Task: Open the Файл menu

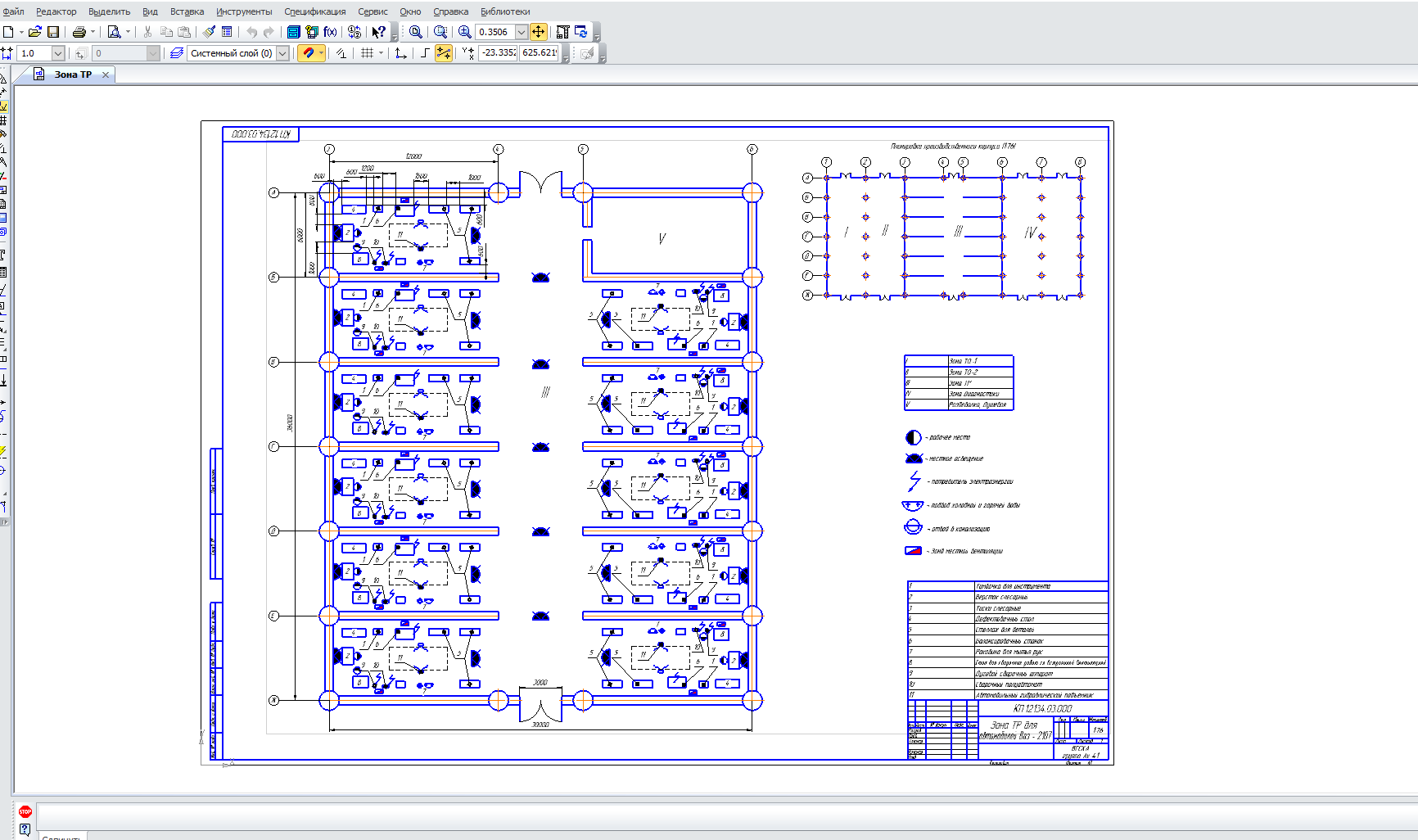Action: pos(13,11)
